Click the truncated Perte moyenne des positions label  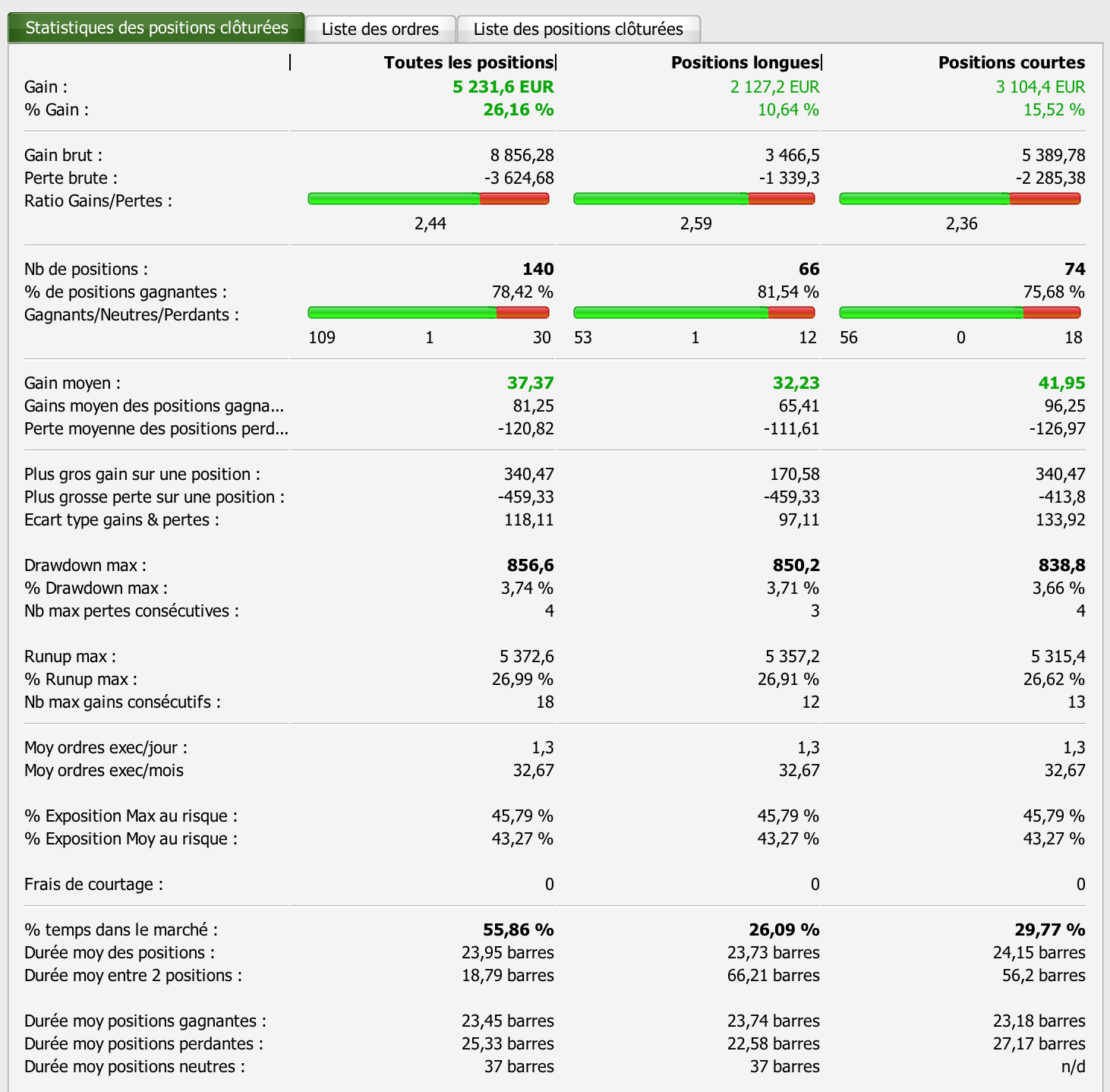coord(156,428)
